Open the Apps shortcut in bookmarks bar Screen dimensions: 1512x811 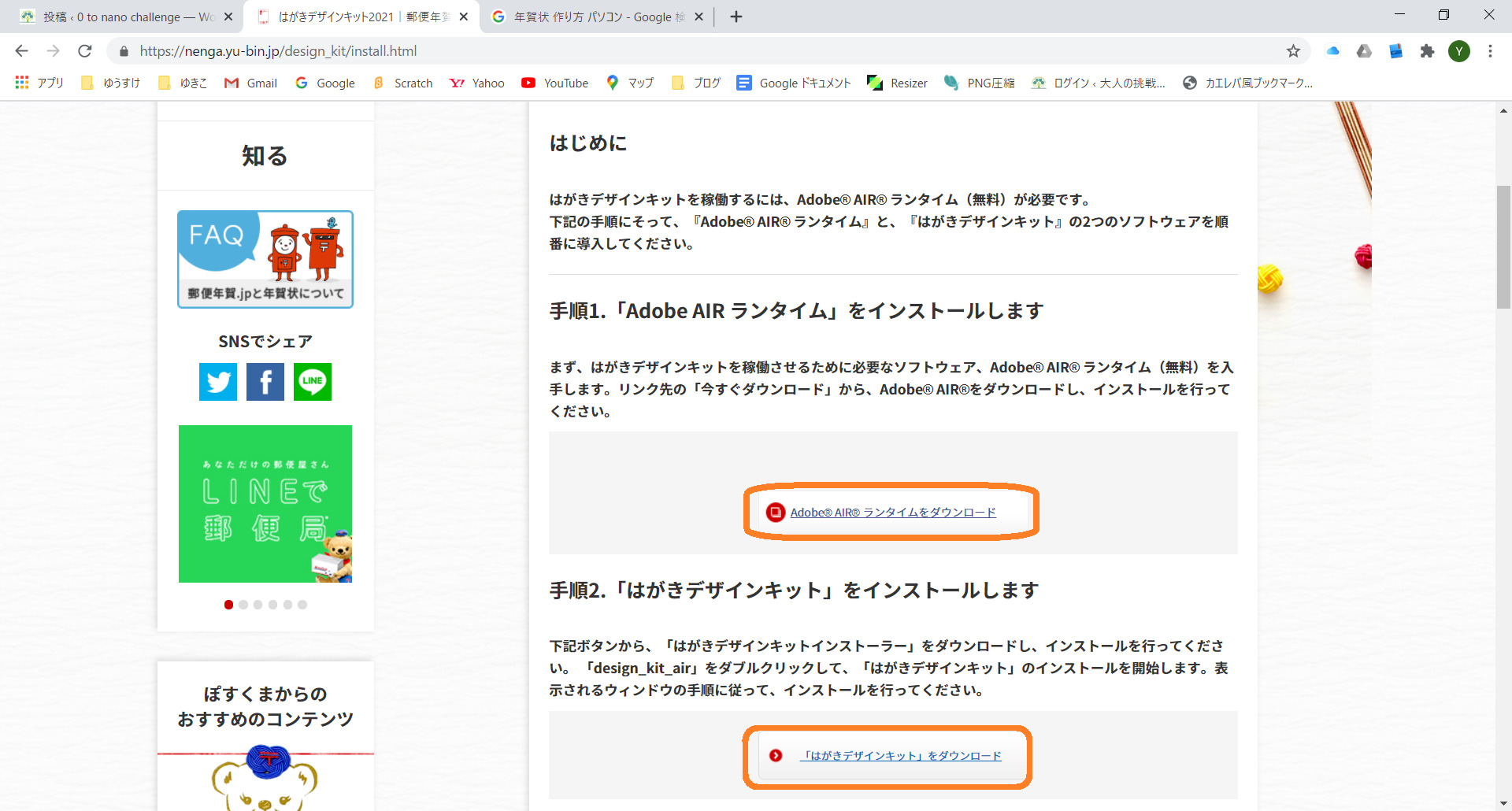pos(39,83)
